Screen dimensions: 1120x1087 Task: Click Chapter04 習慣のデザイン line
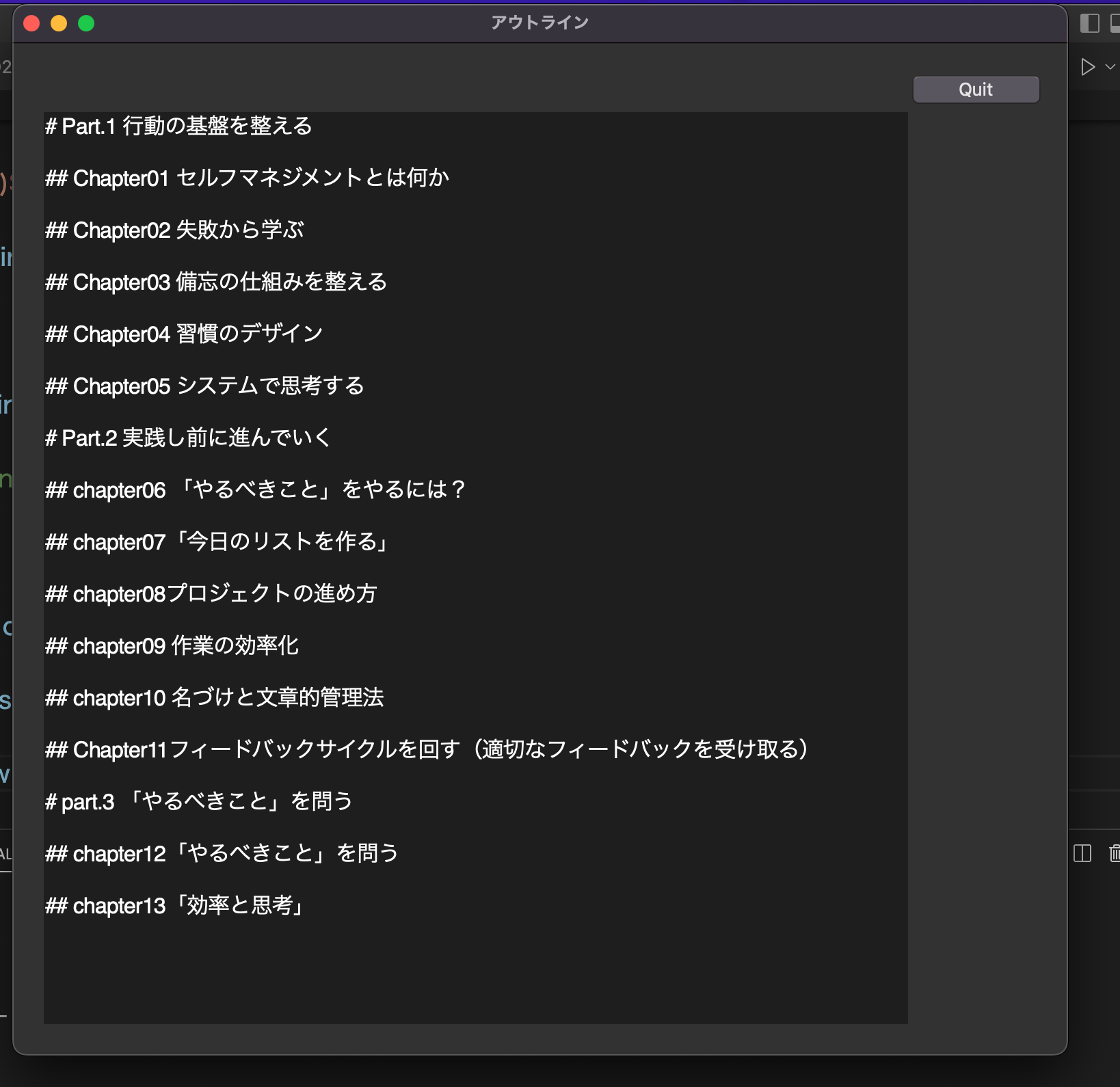pos(185,334)
